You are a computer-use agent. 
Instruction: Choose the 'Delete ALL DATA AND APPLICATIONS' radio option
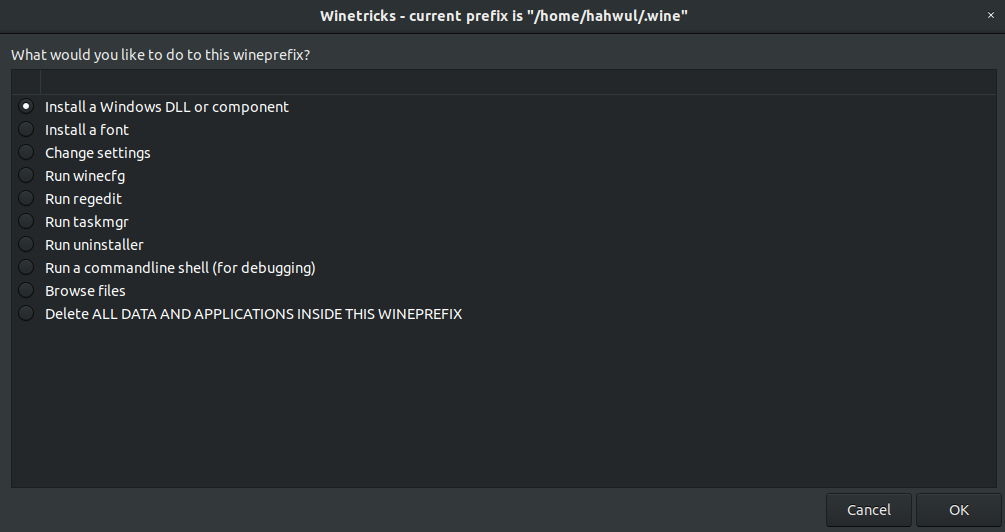point(26,314)
